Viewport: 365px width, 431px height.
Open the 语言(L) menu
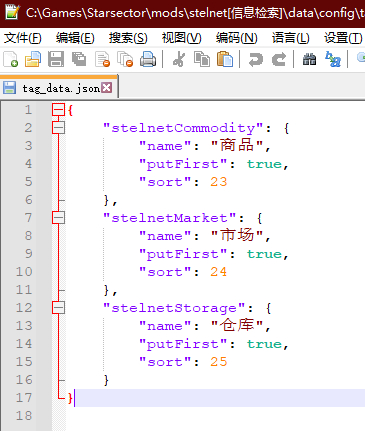coord(290,38)
